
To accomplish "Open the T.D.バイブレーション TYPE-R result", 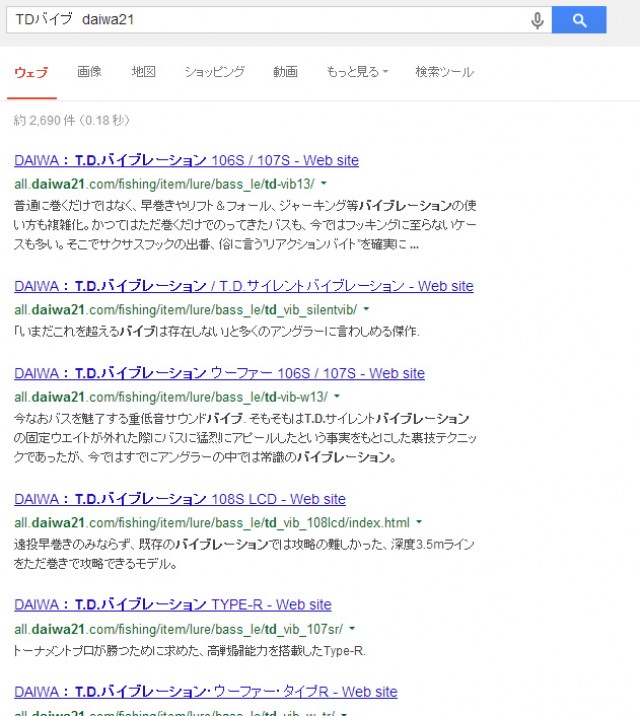I will click(173, 605).
